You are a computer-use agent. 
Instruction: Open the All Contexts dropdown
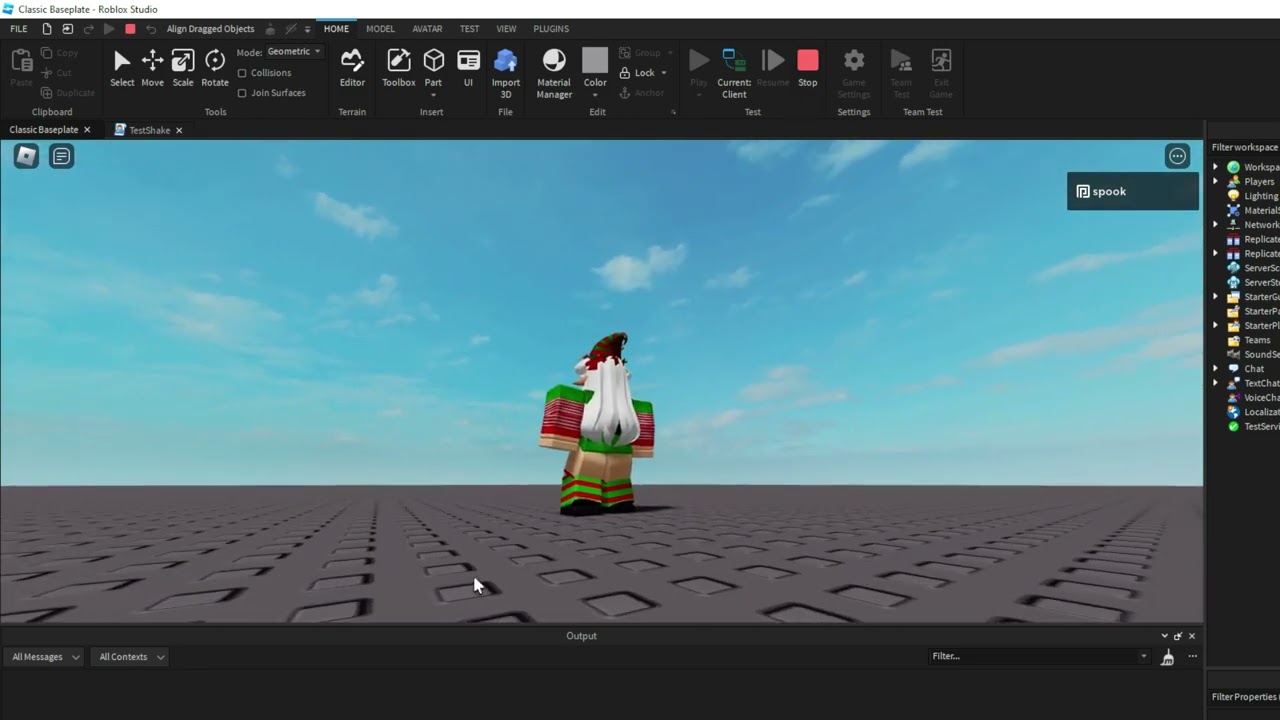(132, 657)
